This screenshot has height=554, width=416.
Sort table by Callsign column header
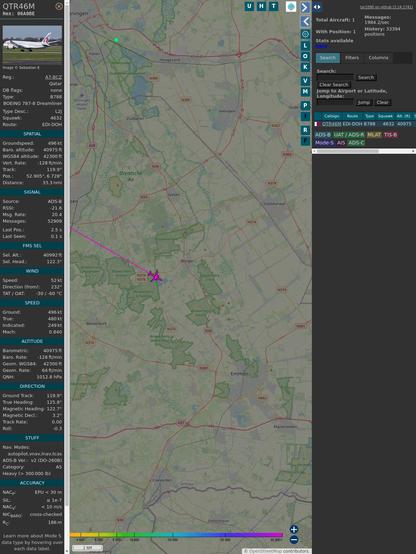click(x=332, y=116)
